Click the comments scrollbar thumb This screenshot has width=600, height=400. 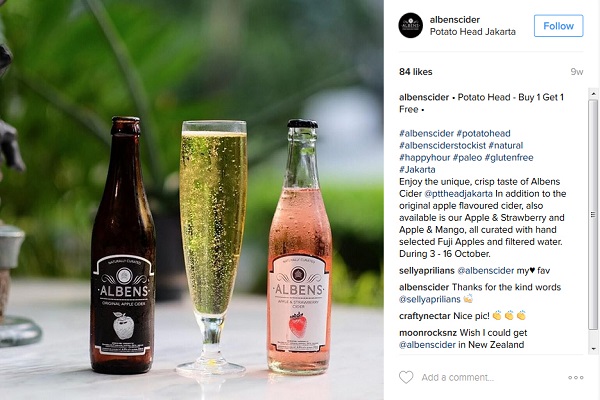tap(593, 214)
